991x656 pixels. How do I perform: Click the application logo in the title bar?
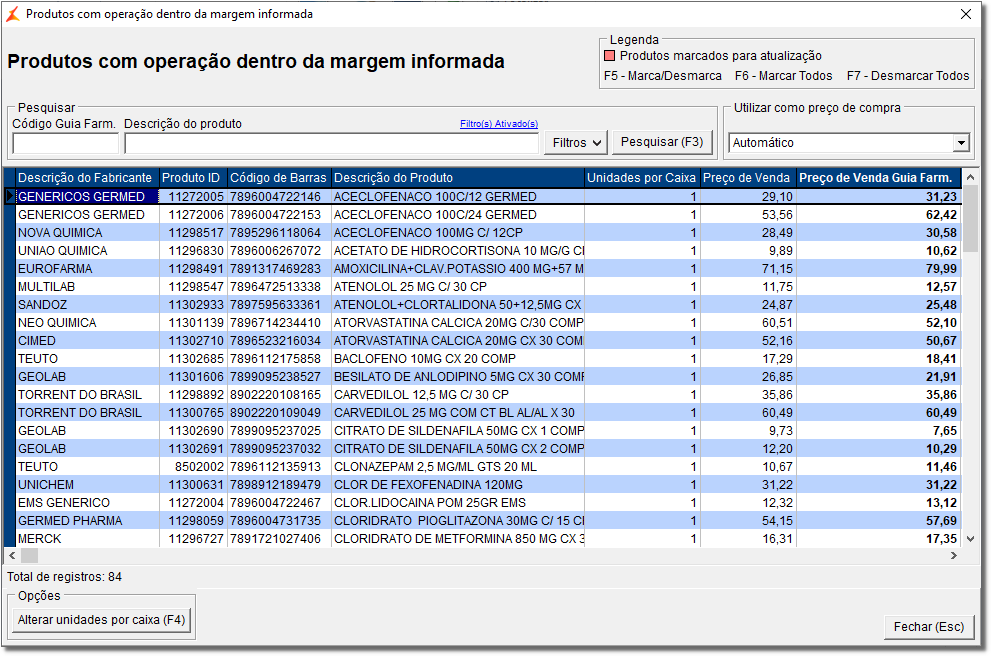13,14
